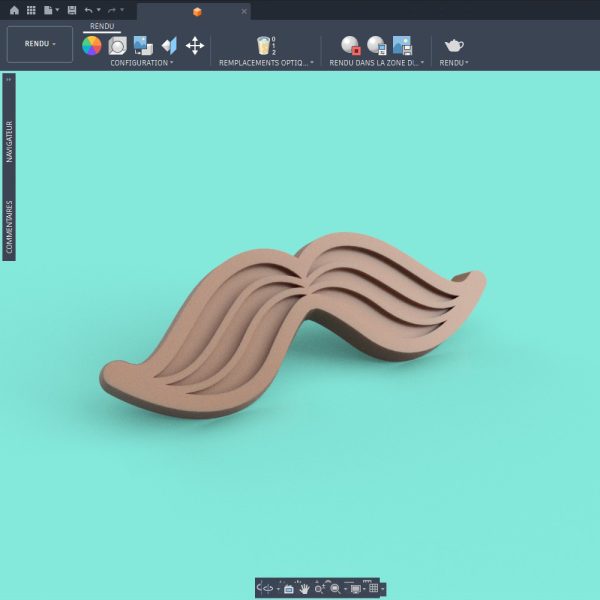Viewport: 600px width, 600px height.
Task: Open Display Settings monitor icon
Action: [x=355, y=589]
